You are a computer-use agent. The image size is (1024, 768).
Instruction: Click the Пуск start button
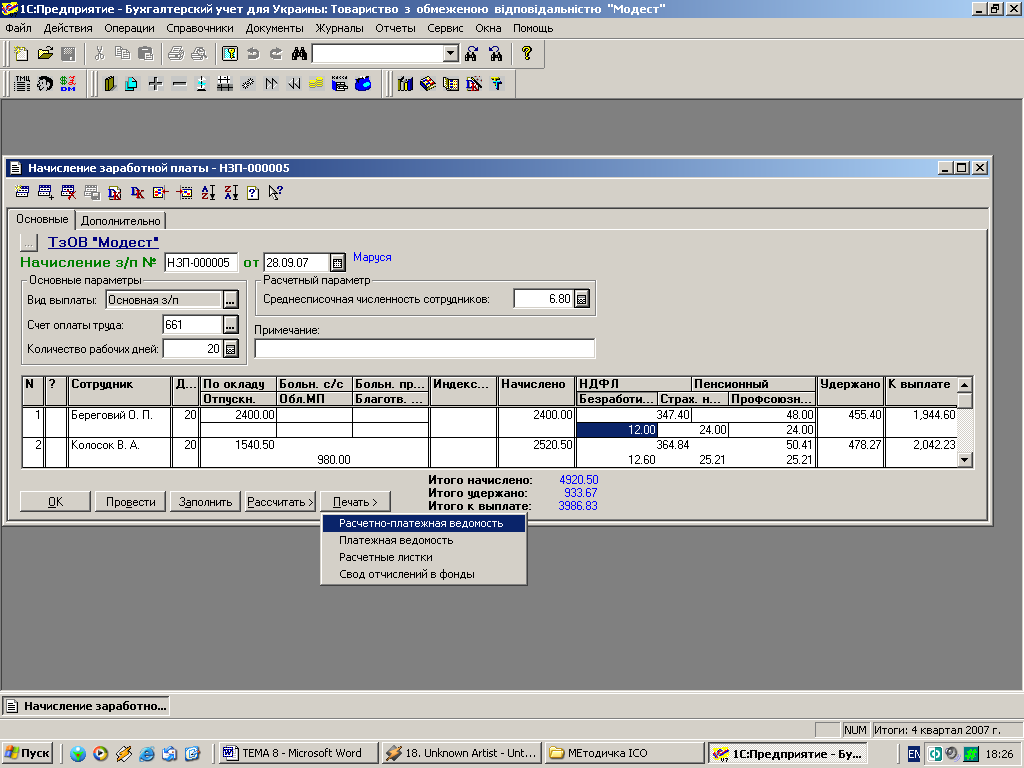(27, 754)
